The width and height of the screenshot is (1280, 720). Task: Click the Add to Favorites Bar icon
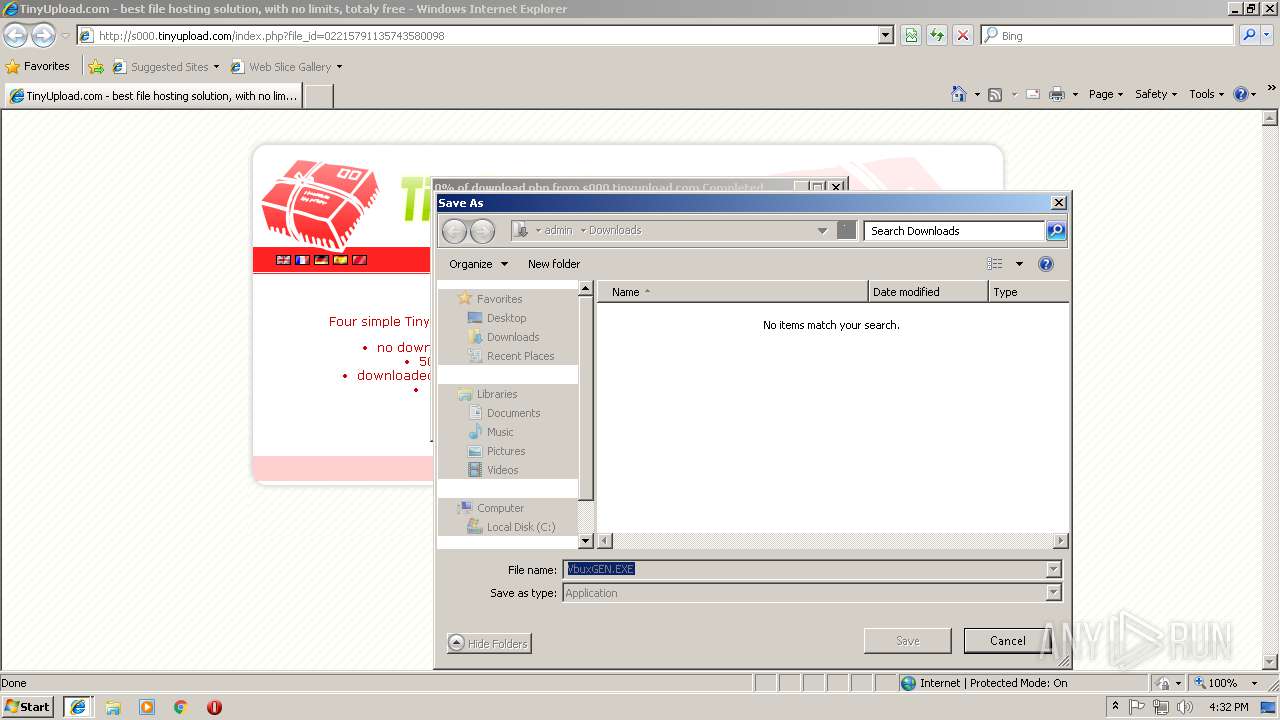[x=96, y=67]
